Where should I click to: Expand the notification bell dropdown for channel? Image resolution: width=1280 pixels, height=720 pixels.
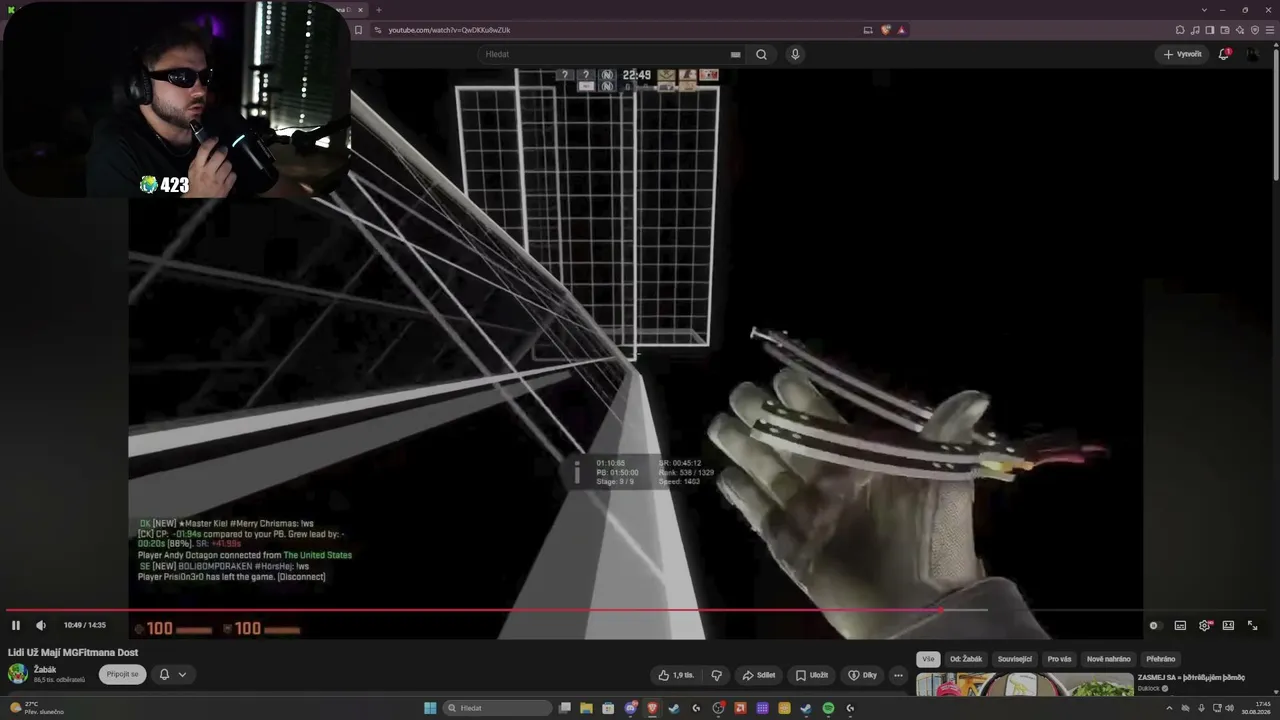[x=172, y=674]
